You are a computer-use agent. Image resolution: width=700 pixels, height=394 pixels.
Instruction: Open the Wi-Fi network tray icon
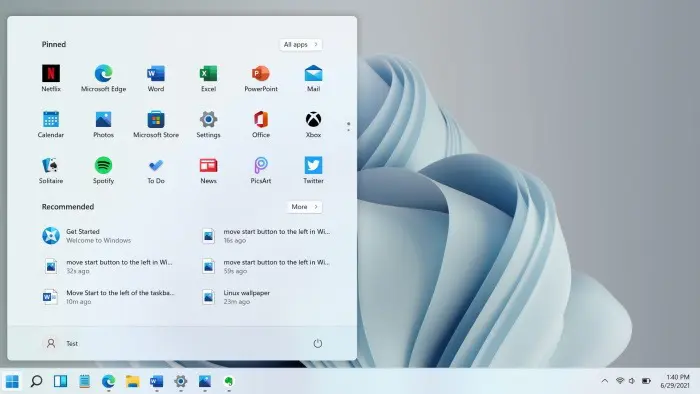click(620, 381)
